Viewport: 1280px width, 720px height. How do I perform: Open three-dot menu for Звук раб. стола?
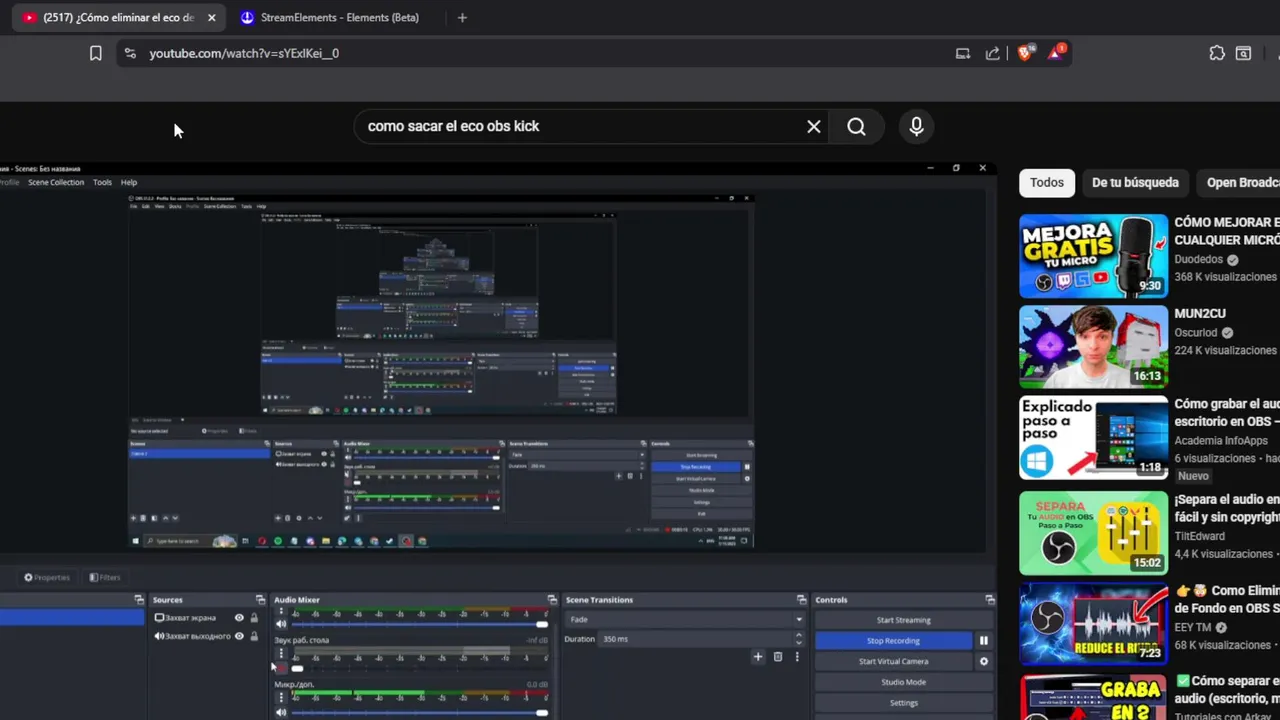click(x=281, y=654)
